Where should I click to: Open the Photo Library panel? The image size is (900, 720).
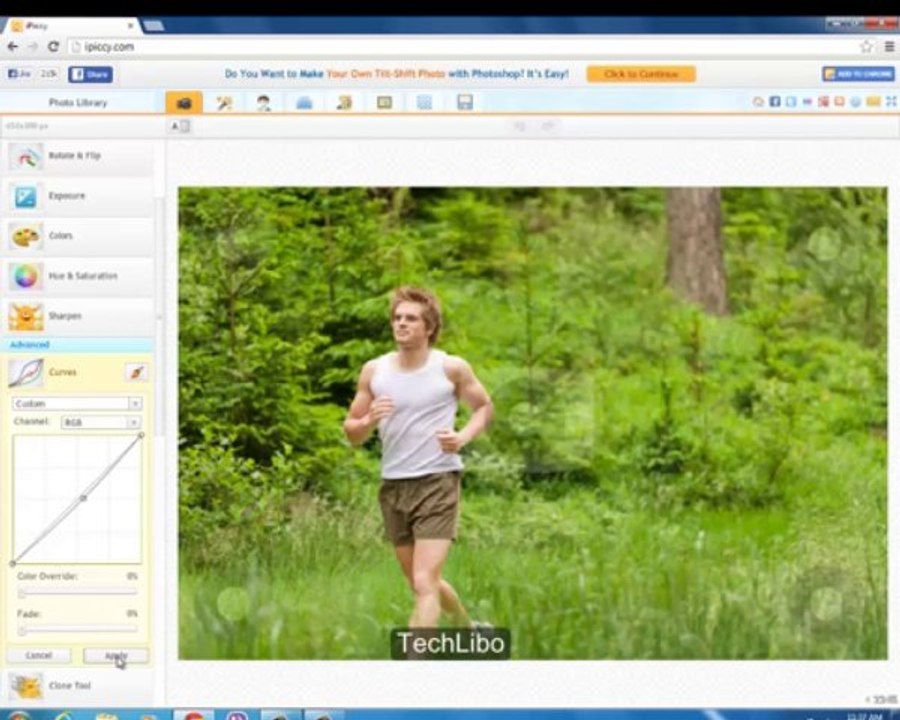(78, 103)
